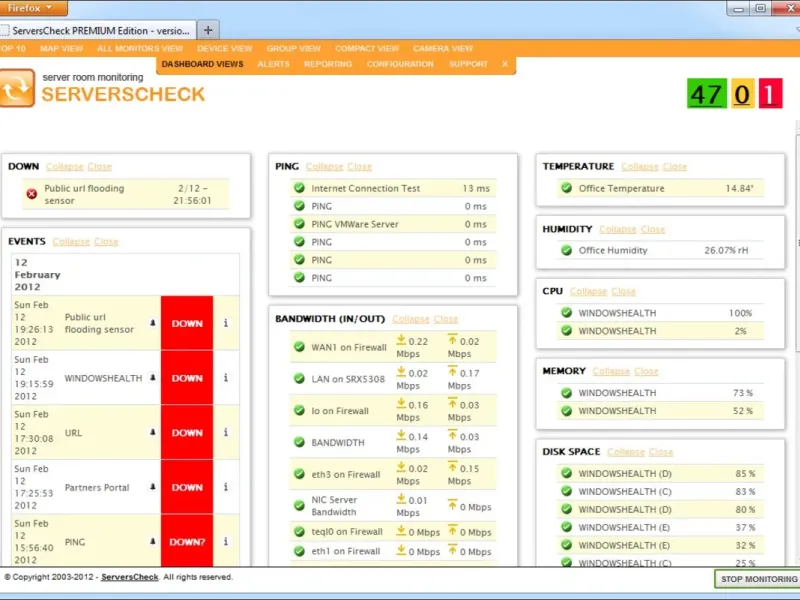
Task: Select the DASHBOARD VIEWS submenu item
Action: coord(203,64)
